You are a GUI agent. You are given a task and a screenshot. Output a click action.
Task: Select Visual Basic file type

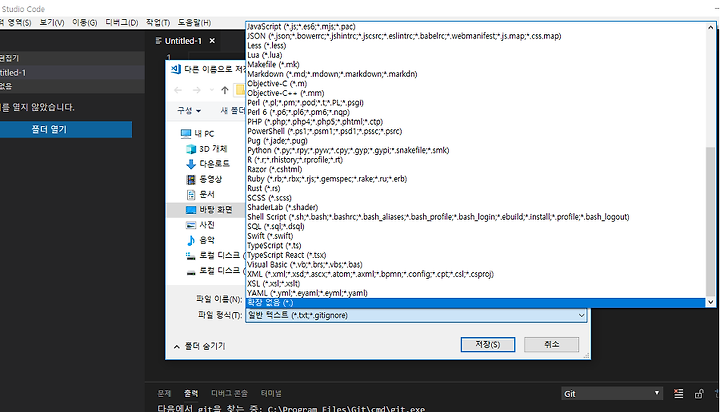[476, 265]
